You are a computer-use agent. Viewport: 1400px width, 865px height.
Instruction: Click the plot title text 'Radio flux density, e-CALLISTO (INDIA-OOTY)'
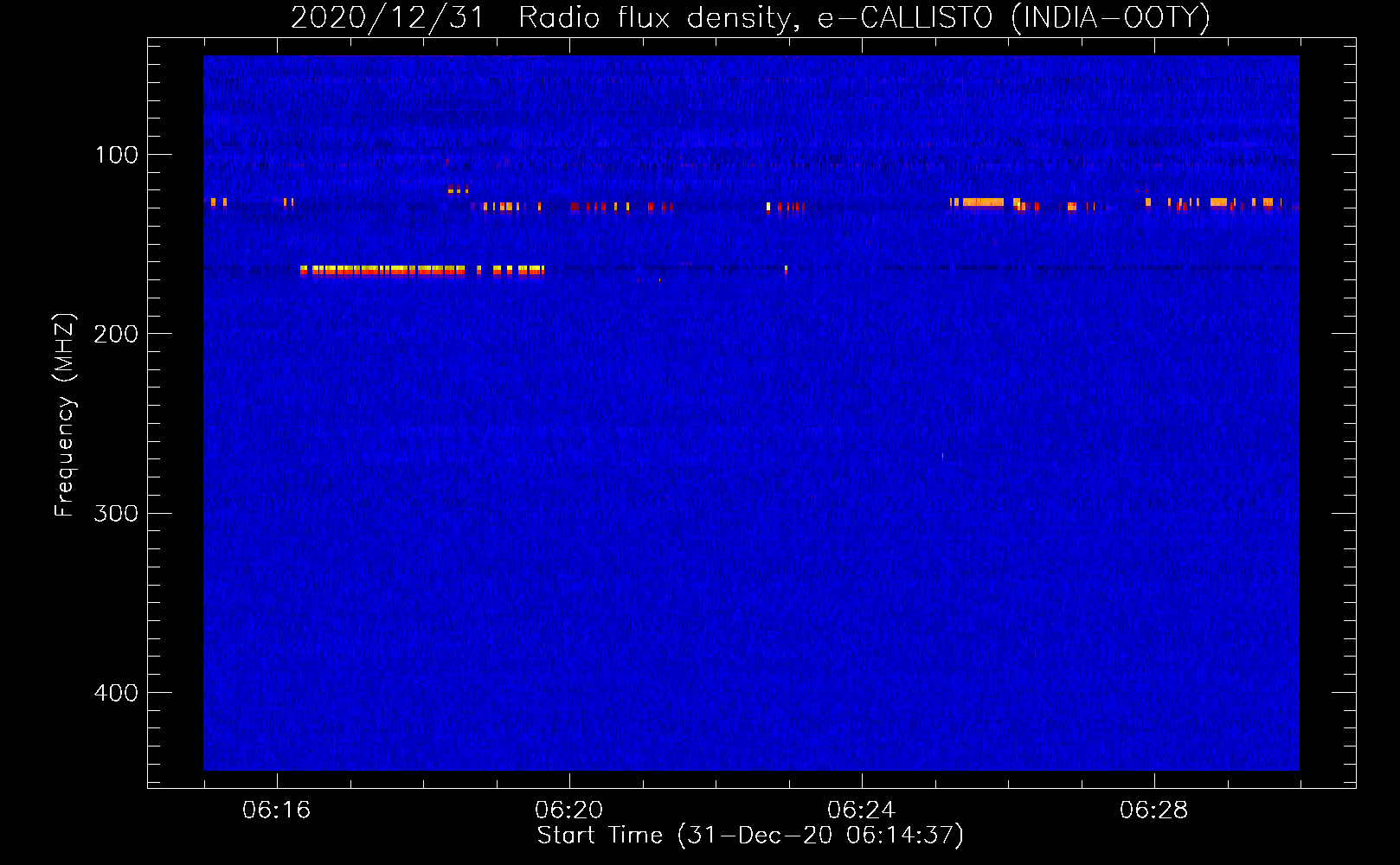pos(864,17)
